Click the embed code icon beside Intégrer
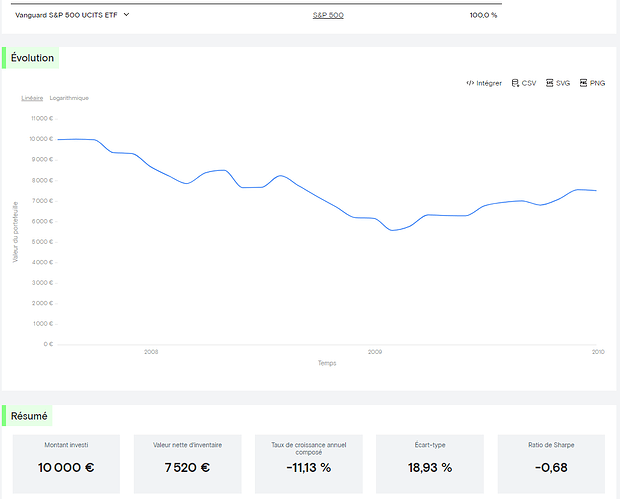The image size is (620, 499). point(470,83)
